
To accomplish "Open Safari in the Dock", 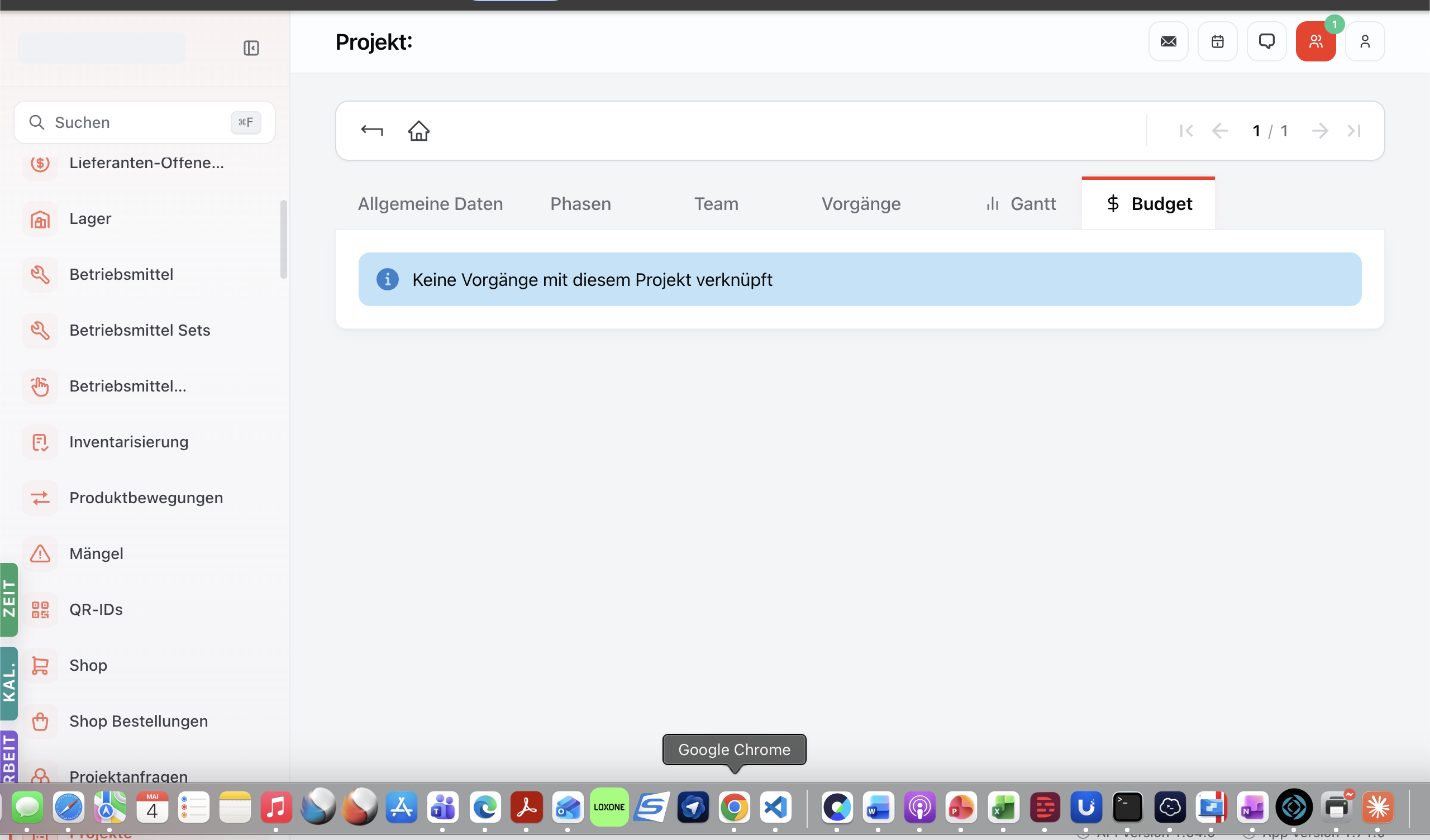I will 69,807.
